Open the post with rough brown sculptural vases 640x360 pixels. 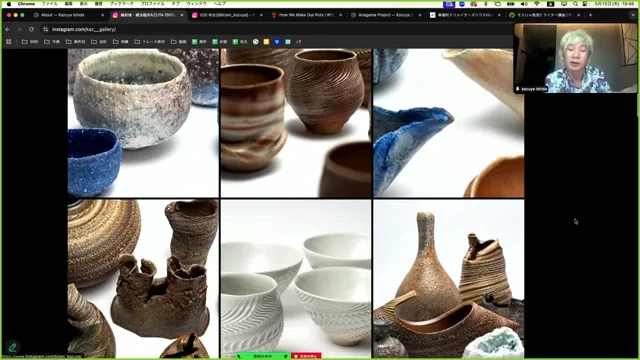(143, 279)
